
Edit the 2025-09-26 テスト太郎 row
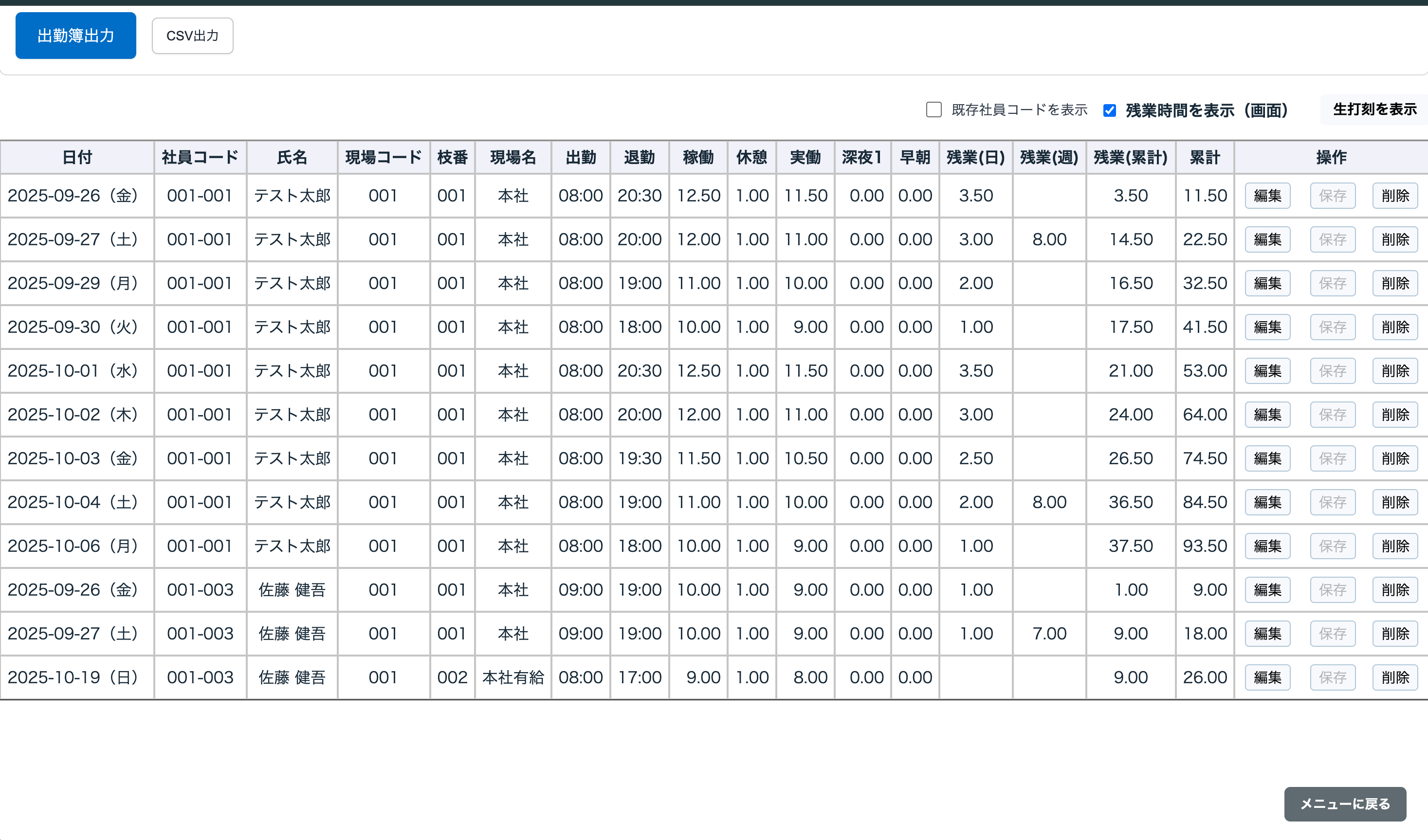click(x=1267, y=196)
